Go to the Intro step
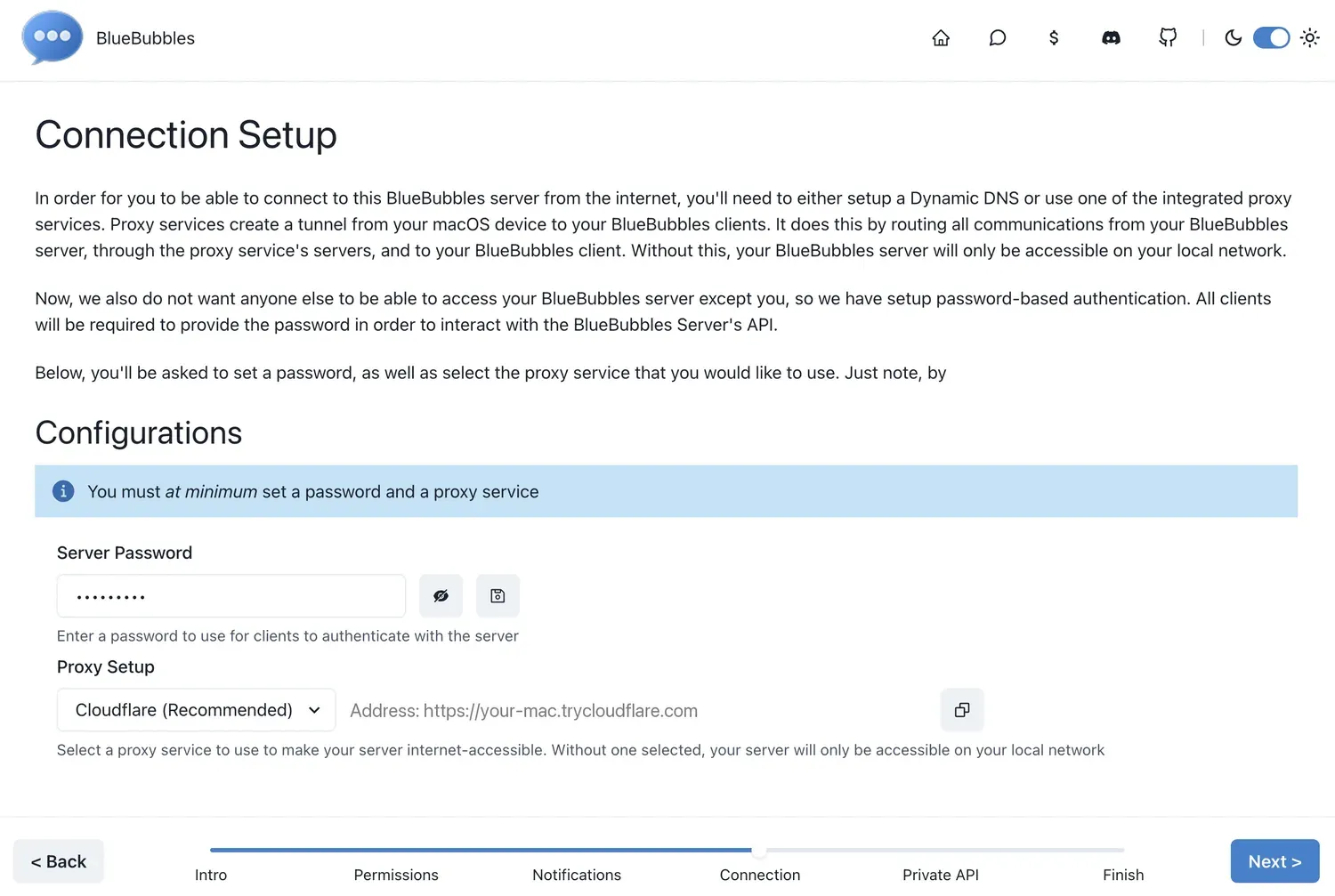 tap(211, 875)
